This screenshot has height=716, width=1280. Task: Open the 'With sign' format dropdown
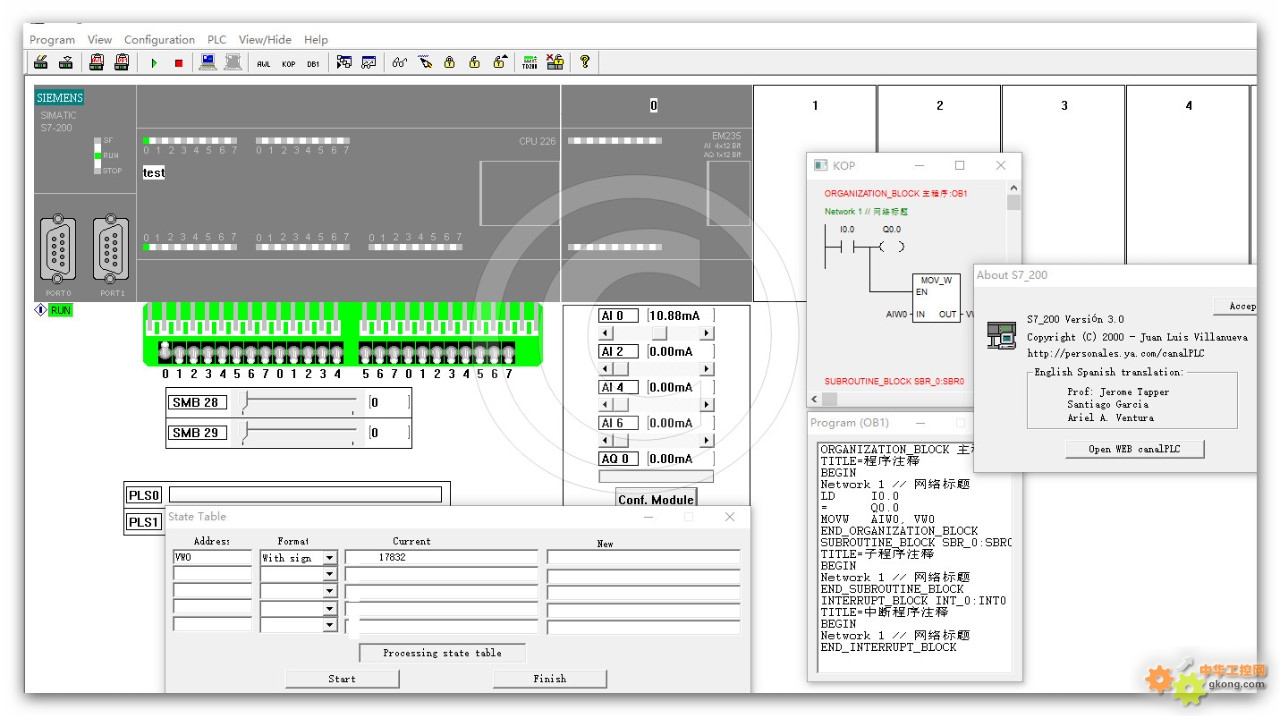329,558
